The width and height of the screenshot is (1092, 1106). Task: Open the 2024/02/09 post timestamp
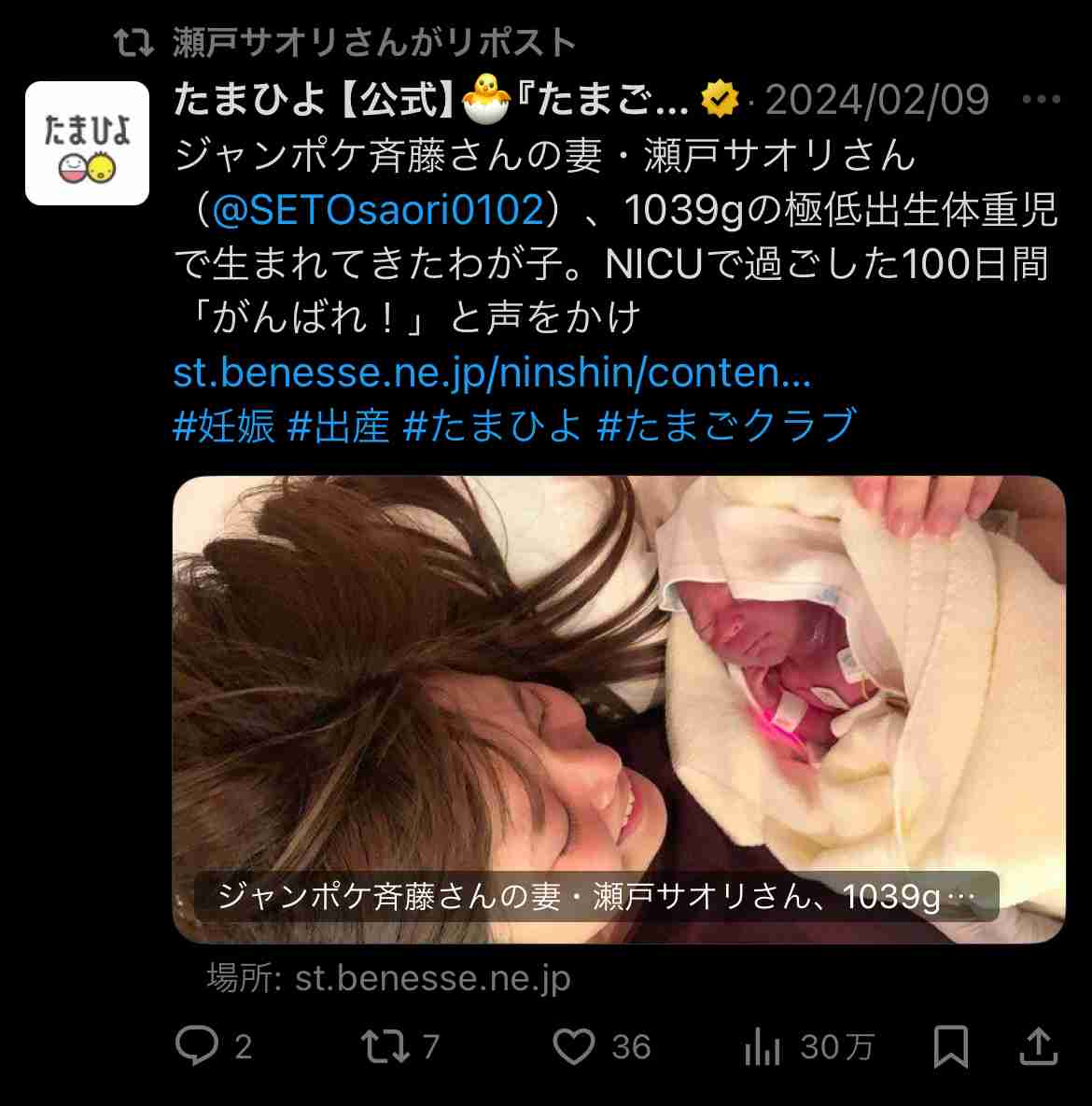coord(877,100)
